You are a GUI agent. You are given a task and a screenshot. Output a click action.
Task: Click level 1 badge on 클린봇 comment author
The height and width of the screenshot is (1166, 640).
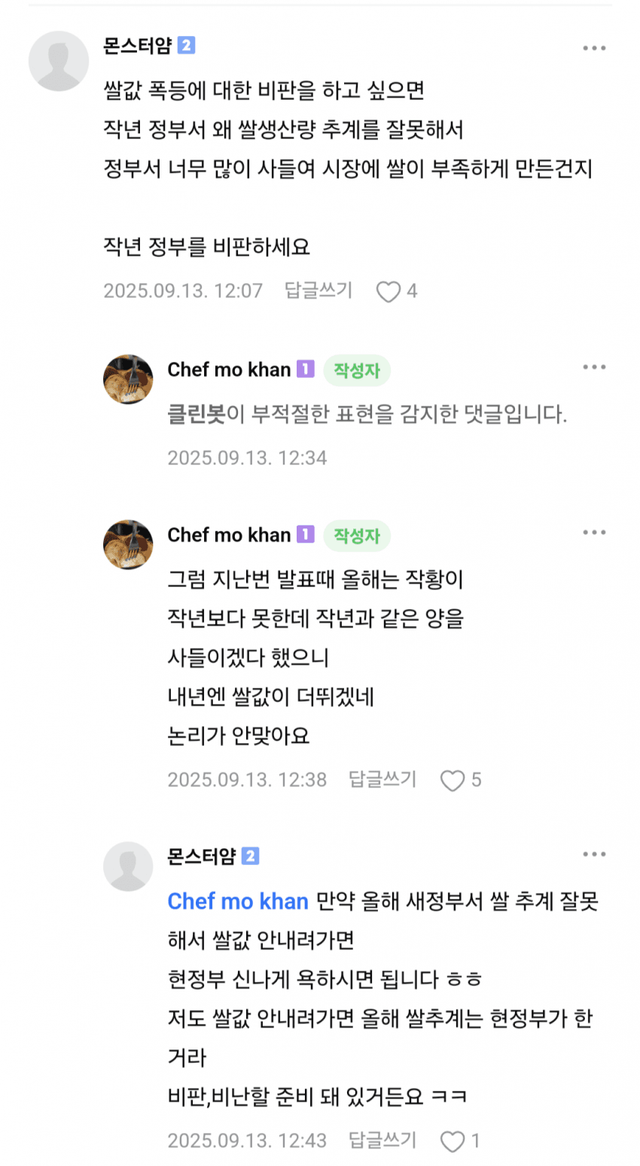[x=305, y=370]
